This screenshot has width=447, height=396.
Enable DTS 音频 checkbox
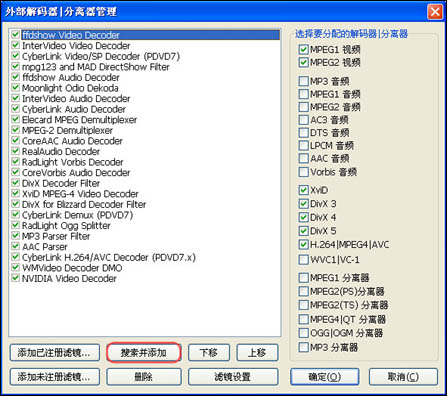click(x=303, y=133)
